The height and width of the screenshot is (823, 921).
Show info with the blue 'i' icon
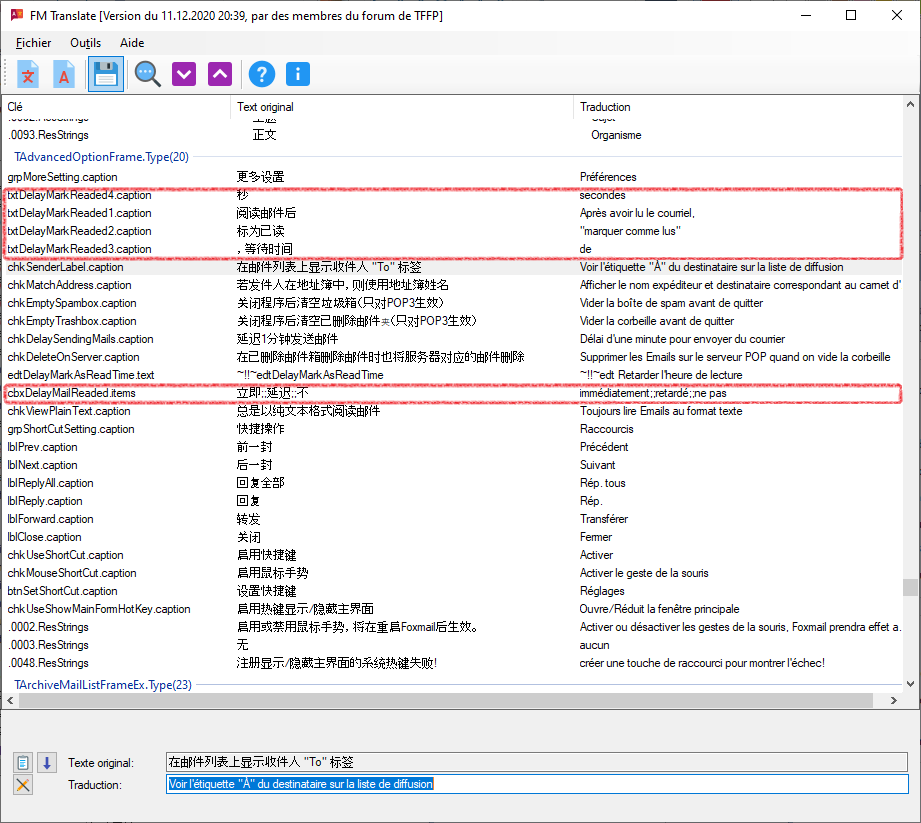[298, 74]
